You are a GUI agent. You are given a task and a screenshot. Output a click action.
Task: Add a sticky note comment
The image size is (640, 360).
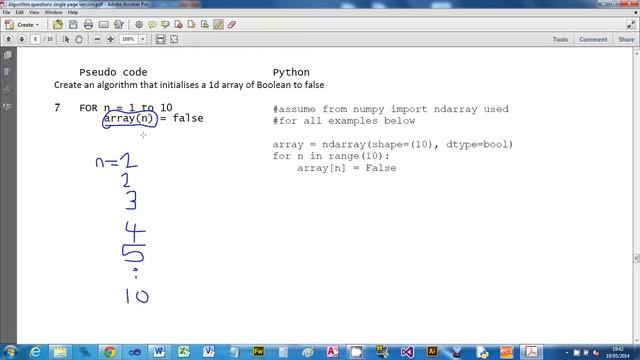[152, 25]
